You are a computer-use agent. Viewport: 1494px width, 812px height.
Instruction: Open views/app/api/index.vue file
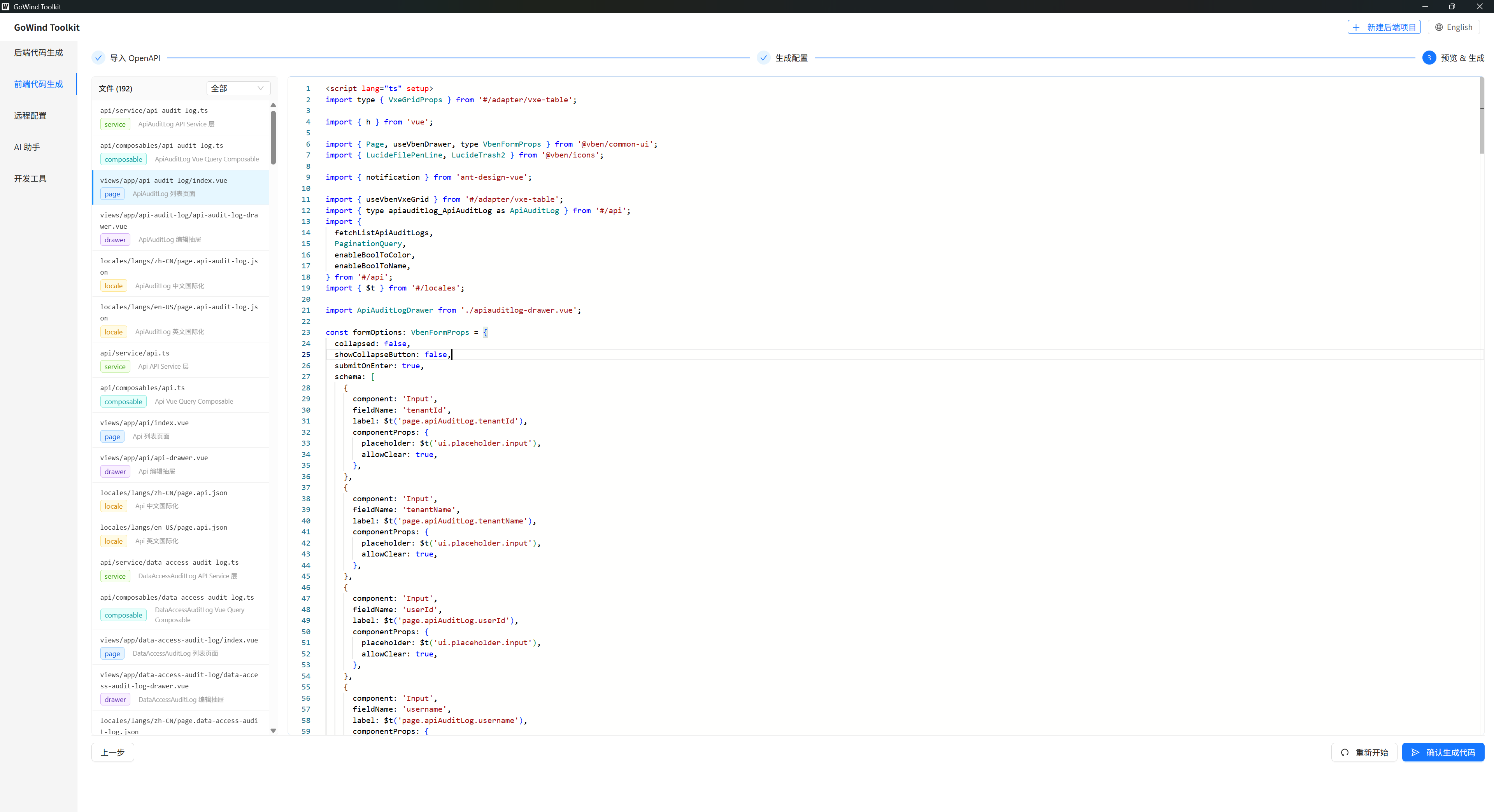coord(181,430)
